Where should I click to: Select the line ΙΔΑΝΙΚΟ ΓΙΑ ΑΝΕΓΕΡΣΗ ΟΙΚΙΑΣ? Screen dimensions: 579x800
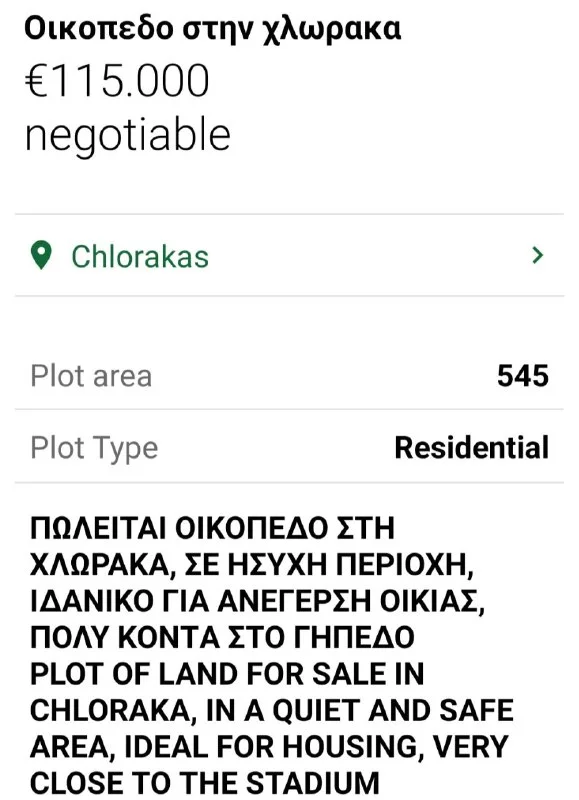coord(257,602)
